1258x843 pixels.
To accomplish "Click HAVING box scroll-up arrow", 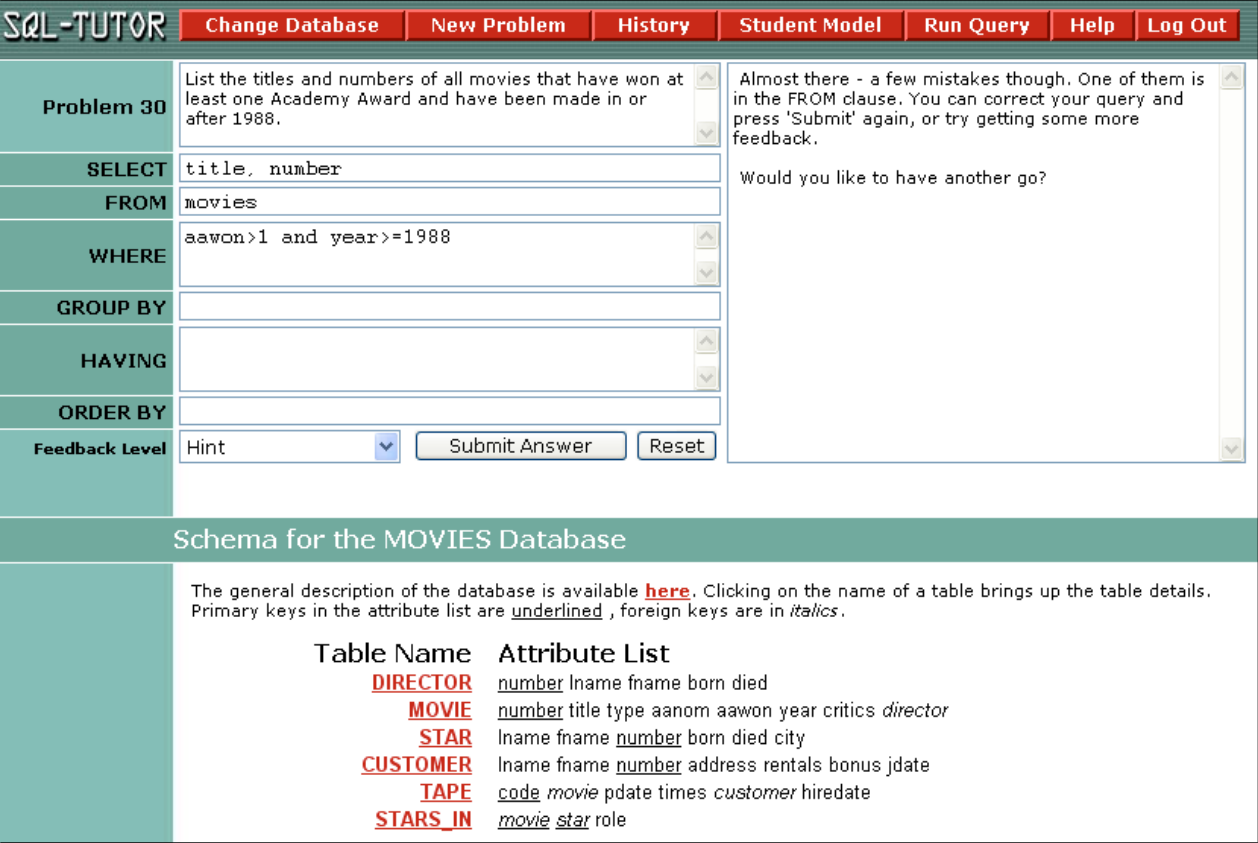I will point(707,342).
